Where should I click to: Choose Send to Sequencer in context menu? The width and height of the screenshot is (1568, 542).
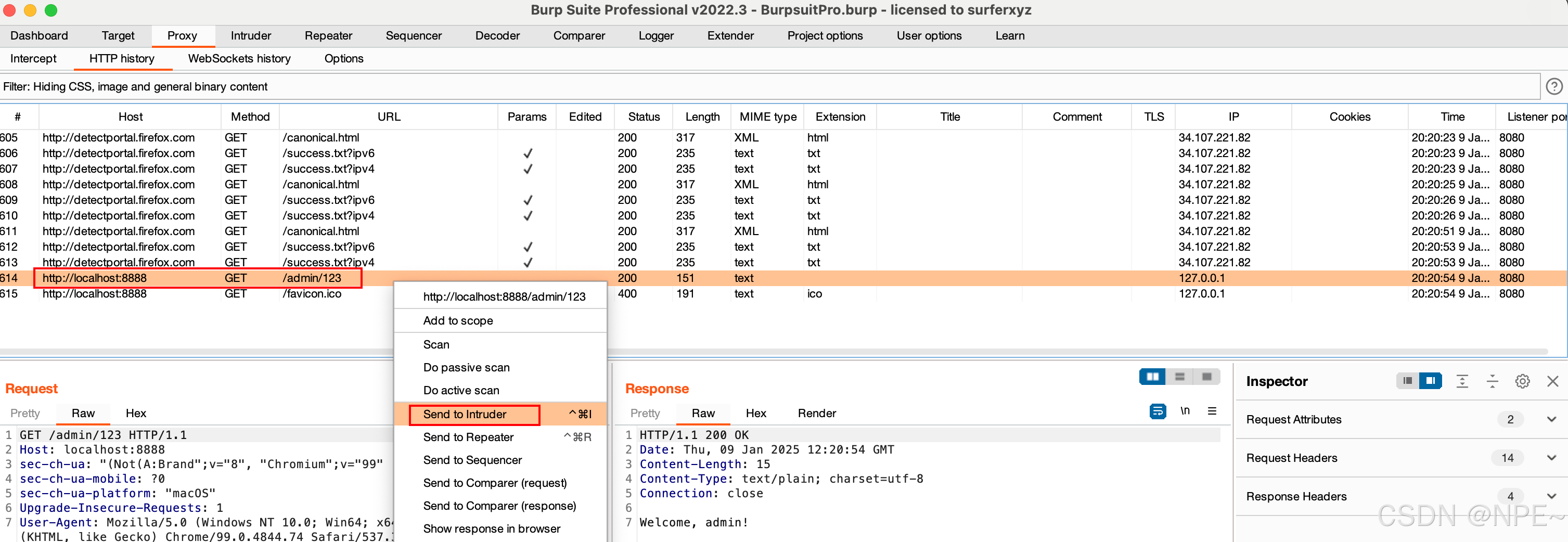(500, 460)
